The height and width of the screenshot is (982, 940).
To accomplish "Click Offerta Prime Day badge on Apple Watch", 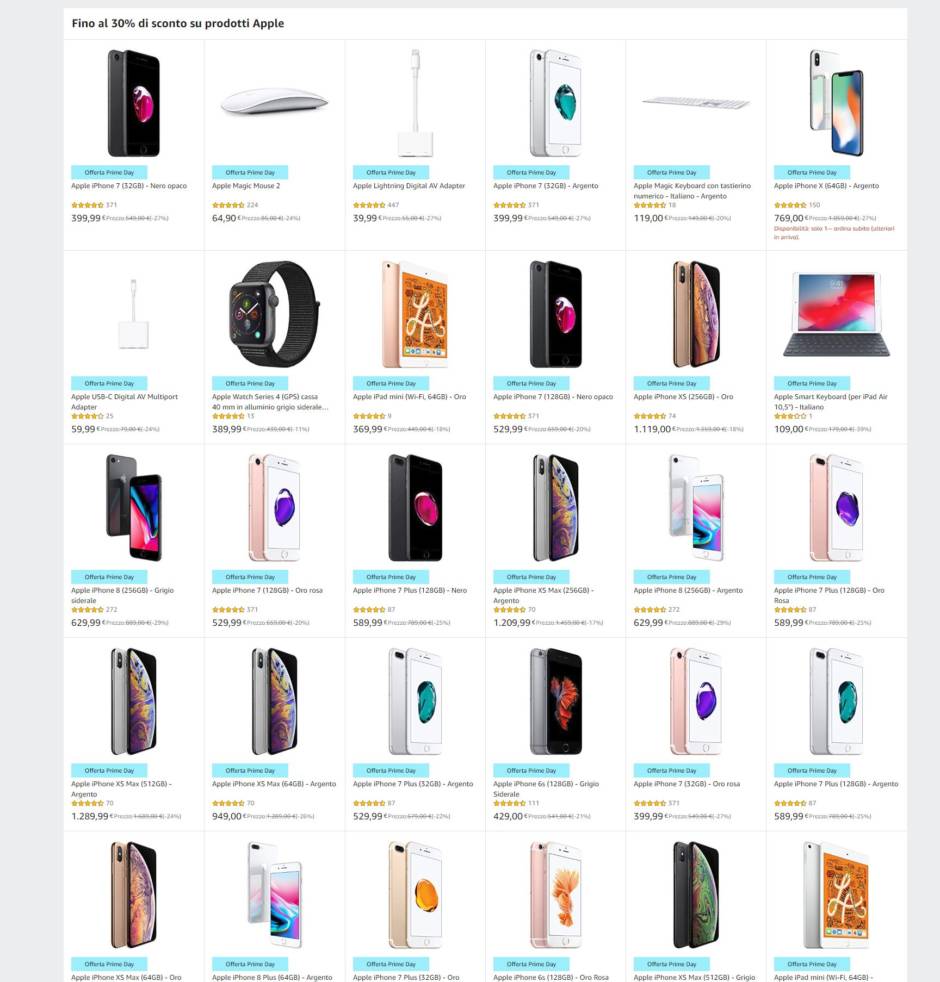I will [249, 383].
